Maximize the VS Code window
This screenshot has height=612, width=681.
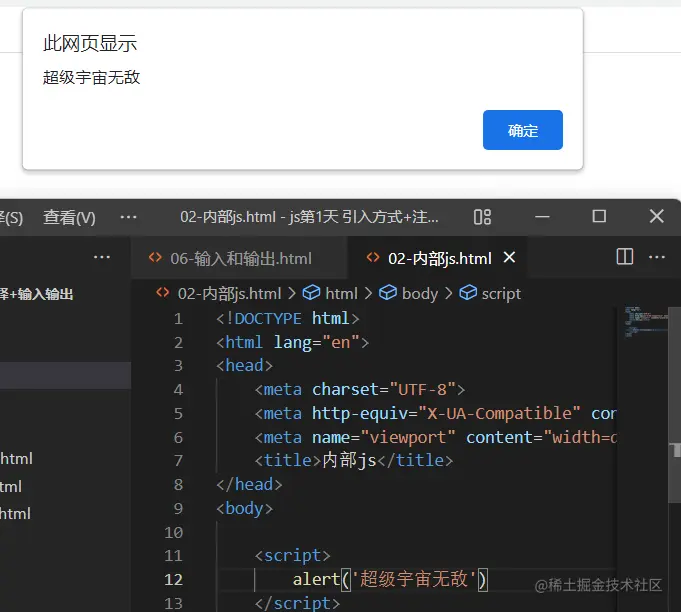click(x=599, y=216)
